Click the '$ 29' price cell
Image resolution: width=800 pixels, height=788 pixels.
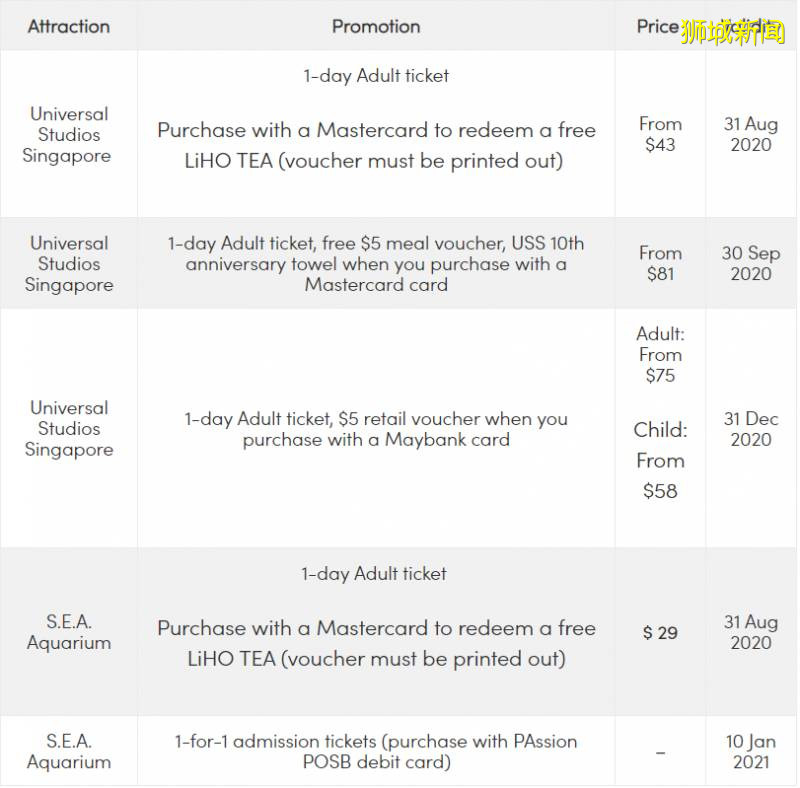(660, 632)
